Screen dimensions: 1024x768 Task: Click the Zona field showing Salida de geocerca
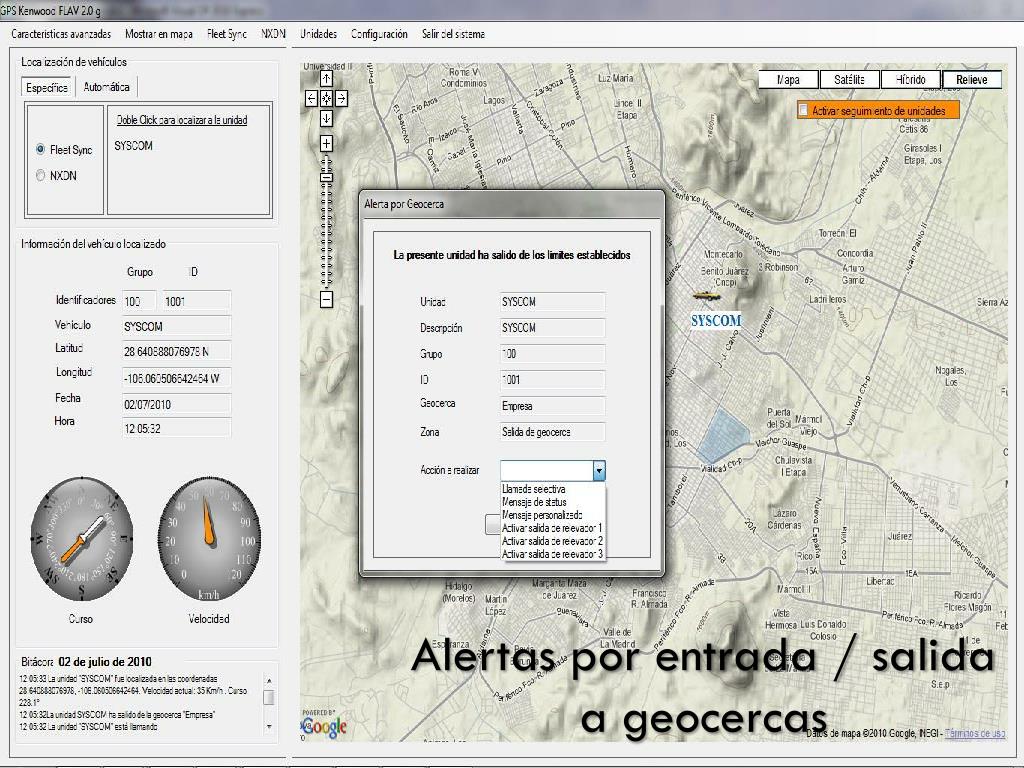[x=552, y=432]
